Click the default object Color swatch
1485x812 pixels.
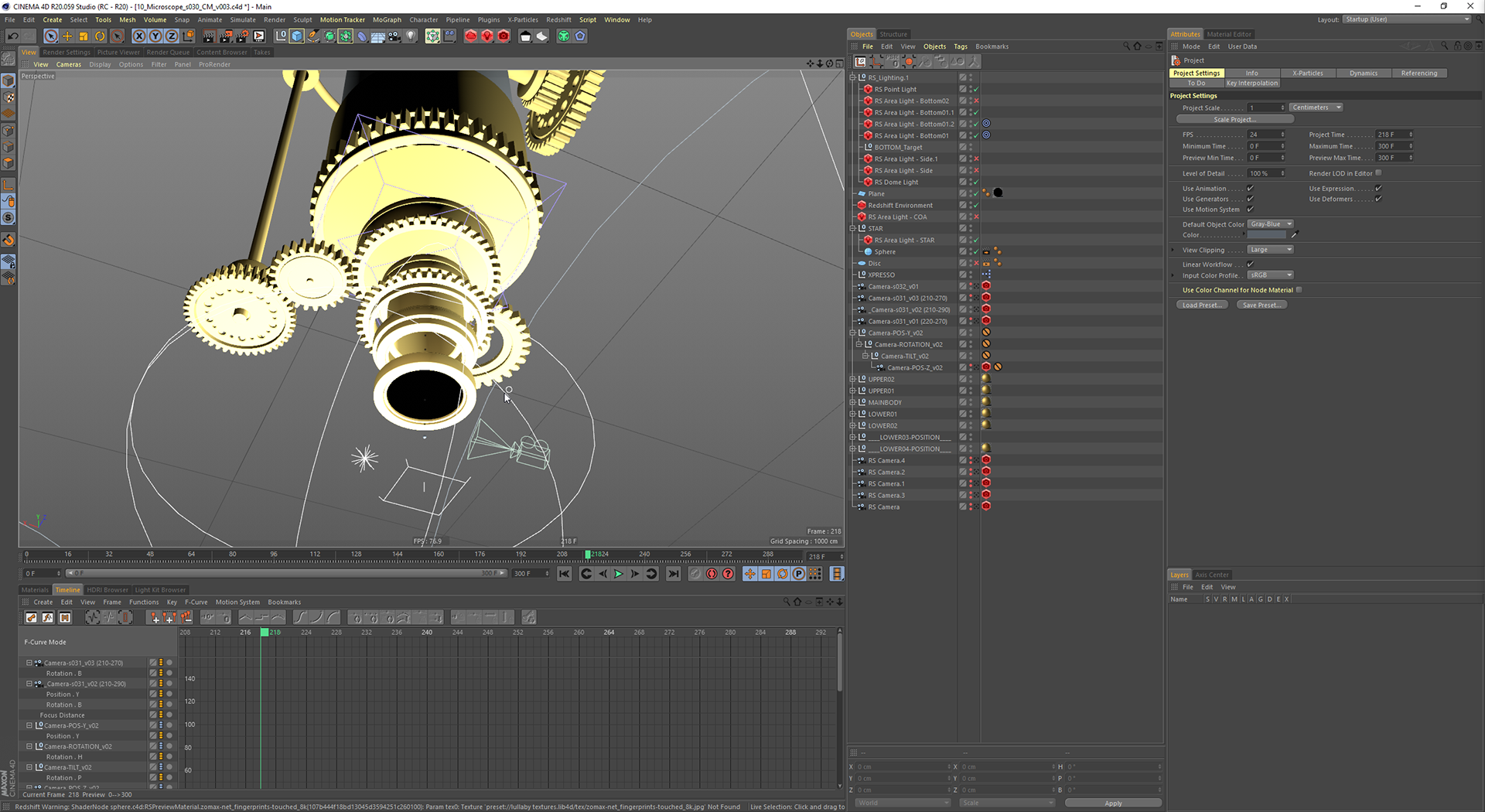pyautogui.click(x=1266, y=235)
